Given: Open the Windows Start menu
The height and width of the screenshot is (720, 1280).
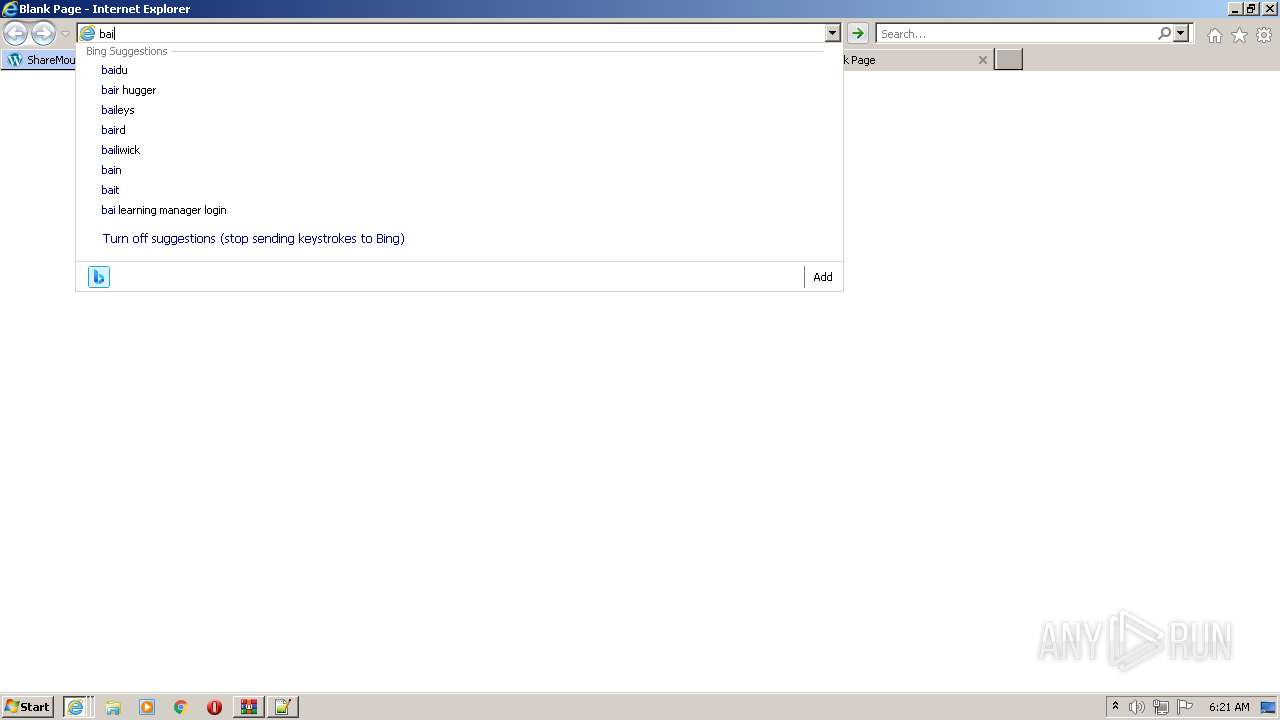Looking at the screenshot, I should (27, 707).
